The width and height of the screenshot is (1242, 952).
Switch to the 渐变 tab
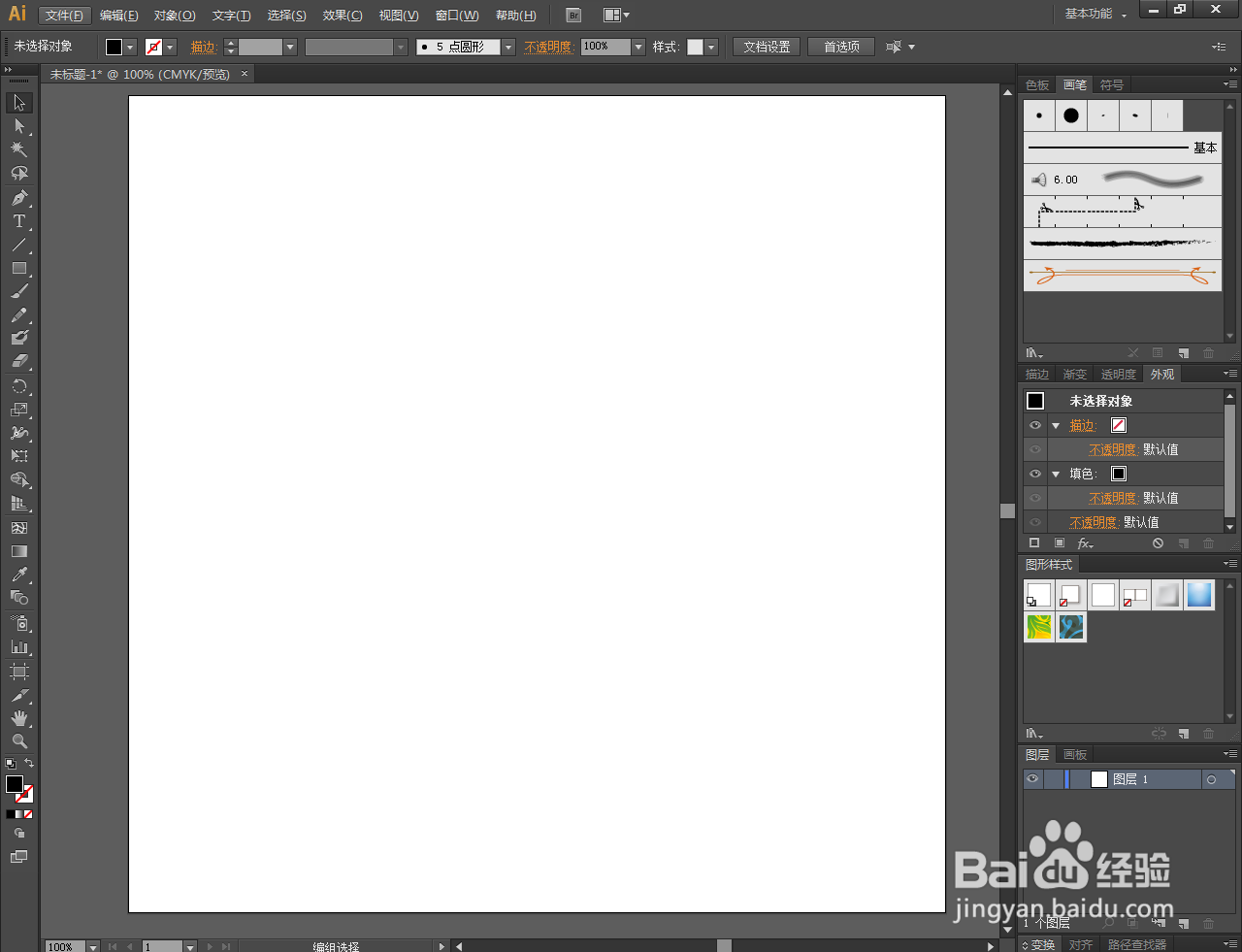[1075, 375]
